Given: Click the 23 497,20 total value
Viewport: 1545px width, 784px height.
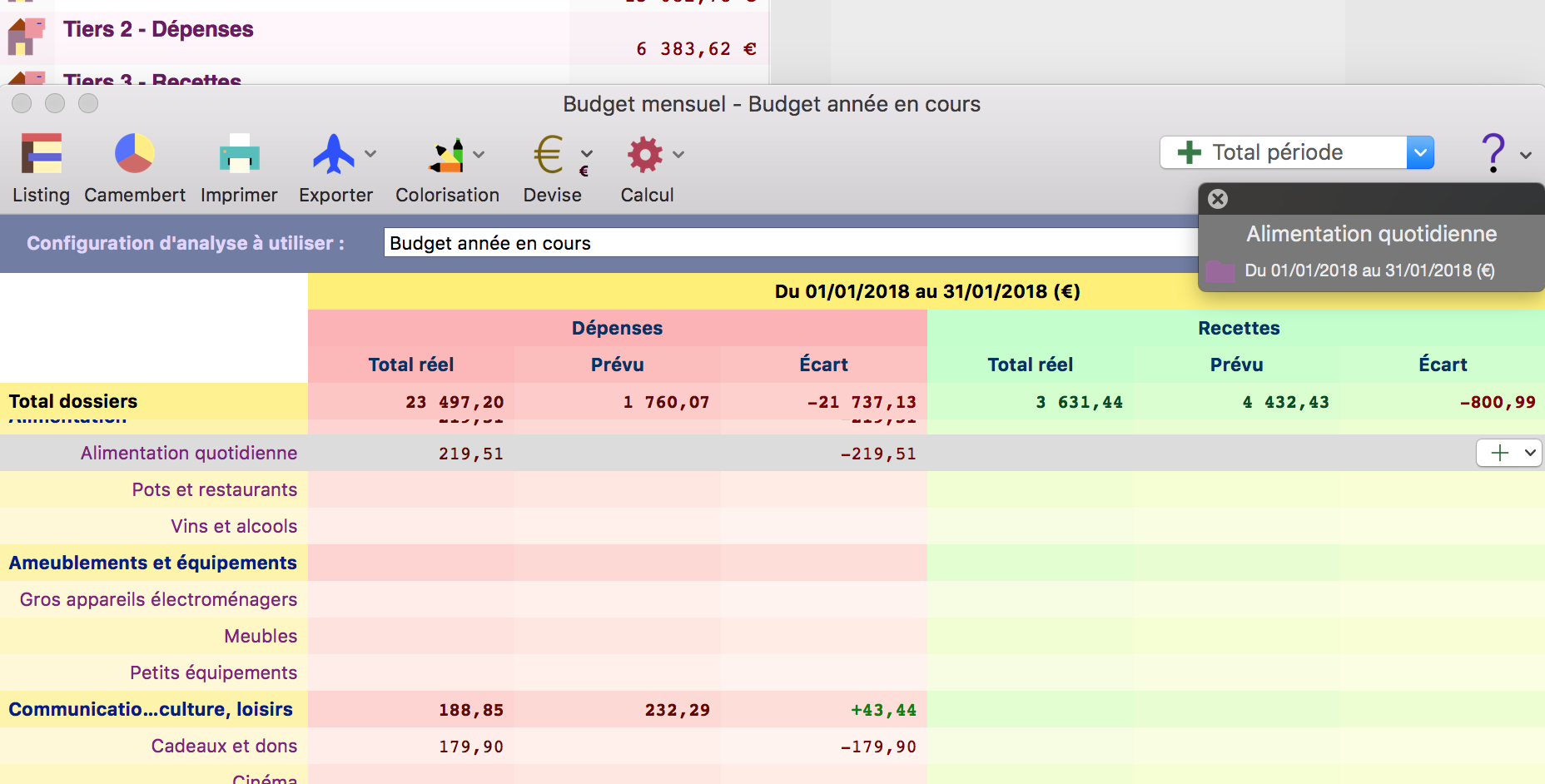Looking at the screenshot, I should click(x=455, y=402).
